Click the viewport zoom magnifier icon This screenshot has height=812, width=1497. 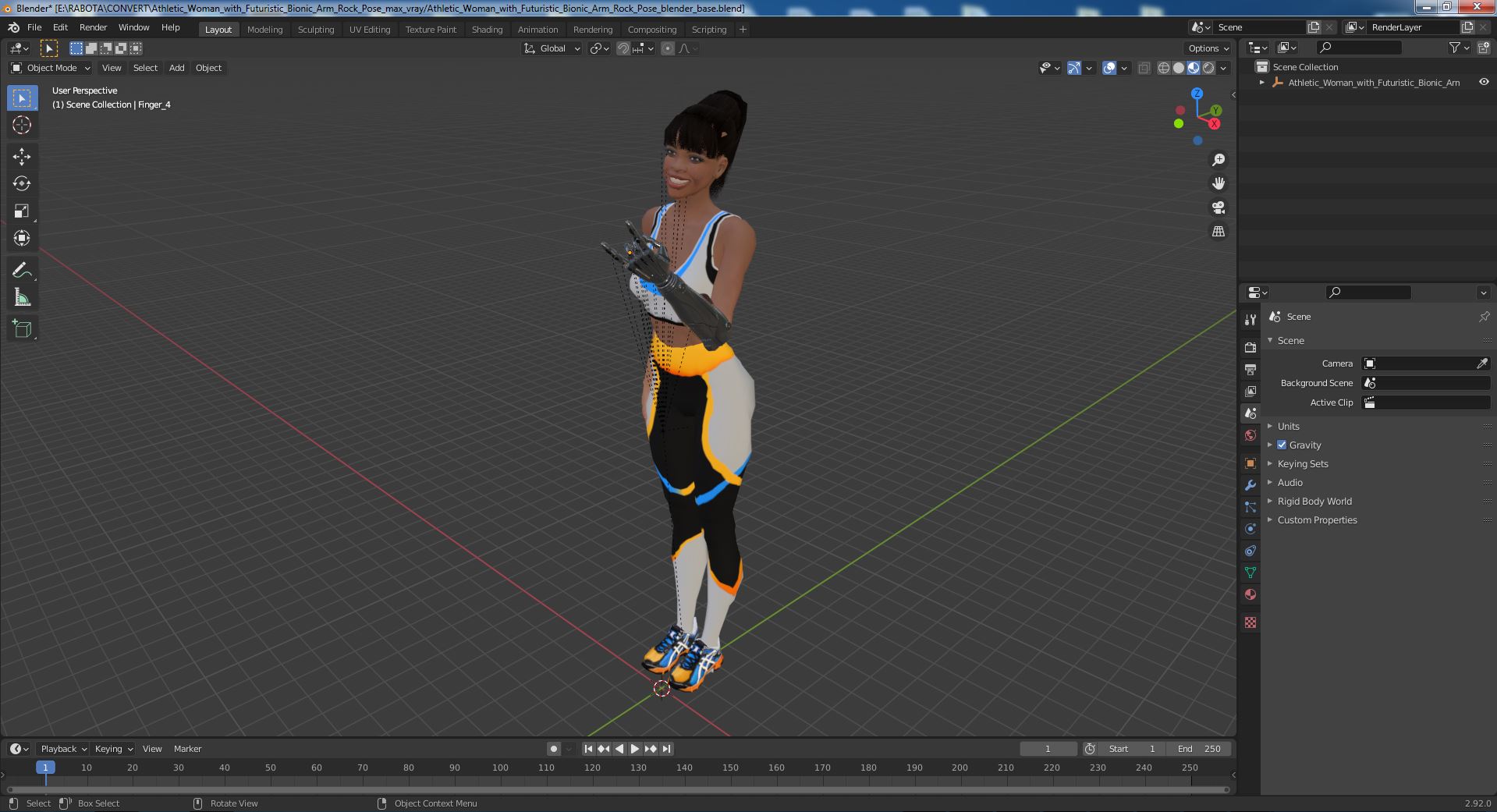tap(1218, 160)
